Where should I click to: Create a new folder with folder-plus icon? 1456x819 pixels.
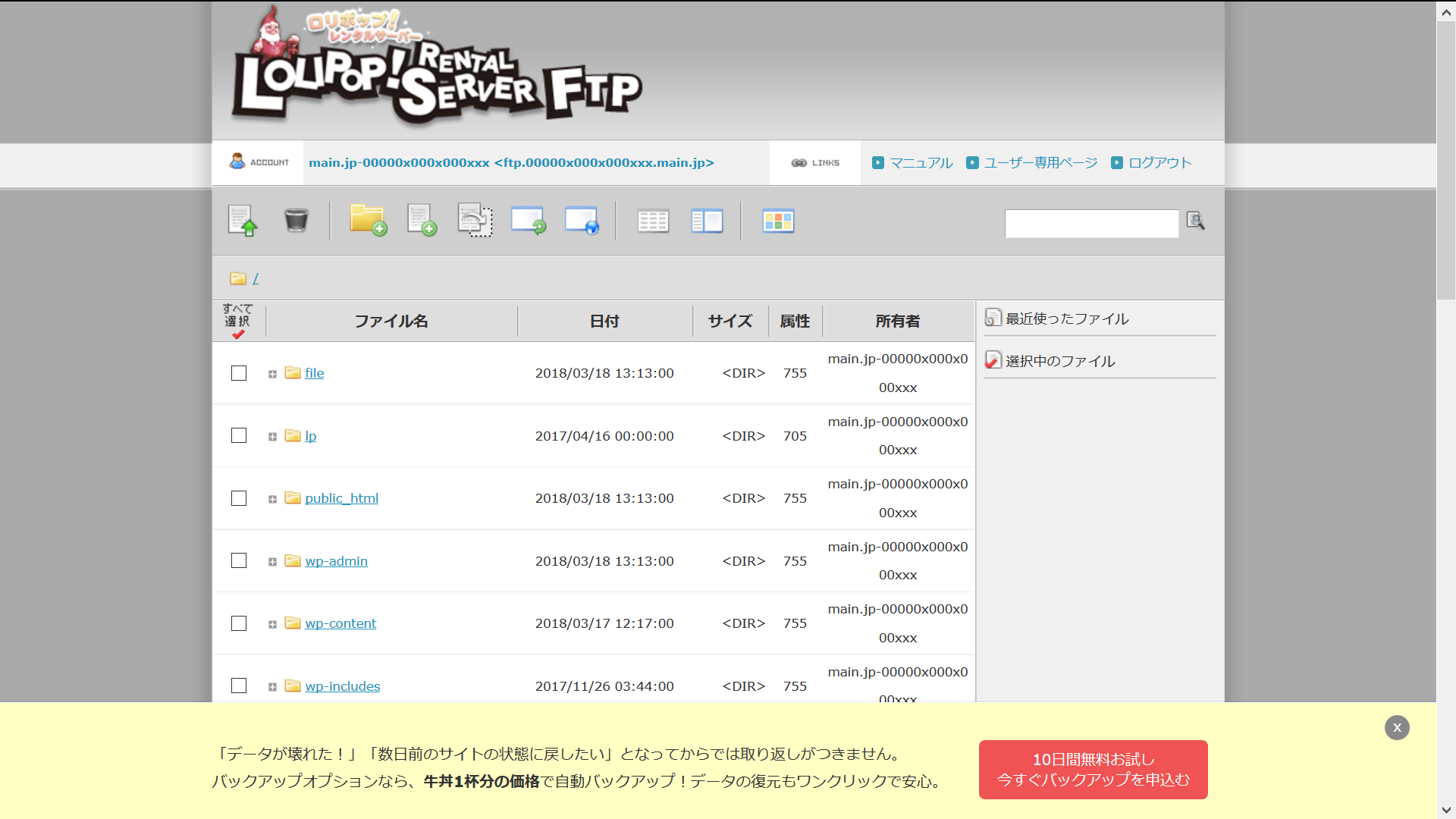pyautogui.click(x=368, y=221)
